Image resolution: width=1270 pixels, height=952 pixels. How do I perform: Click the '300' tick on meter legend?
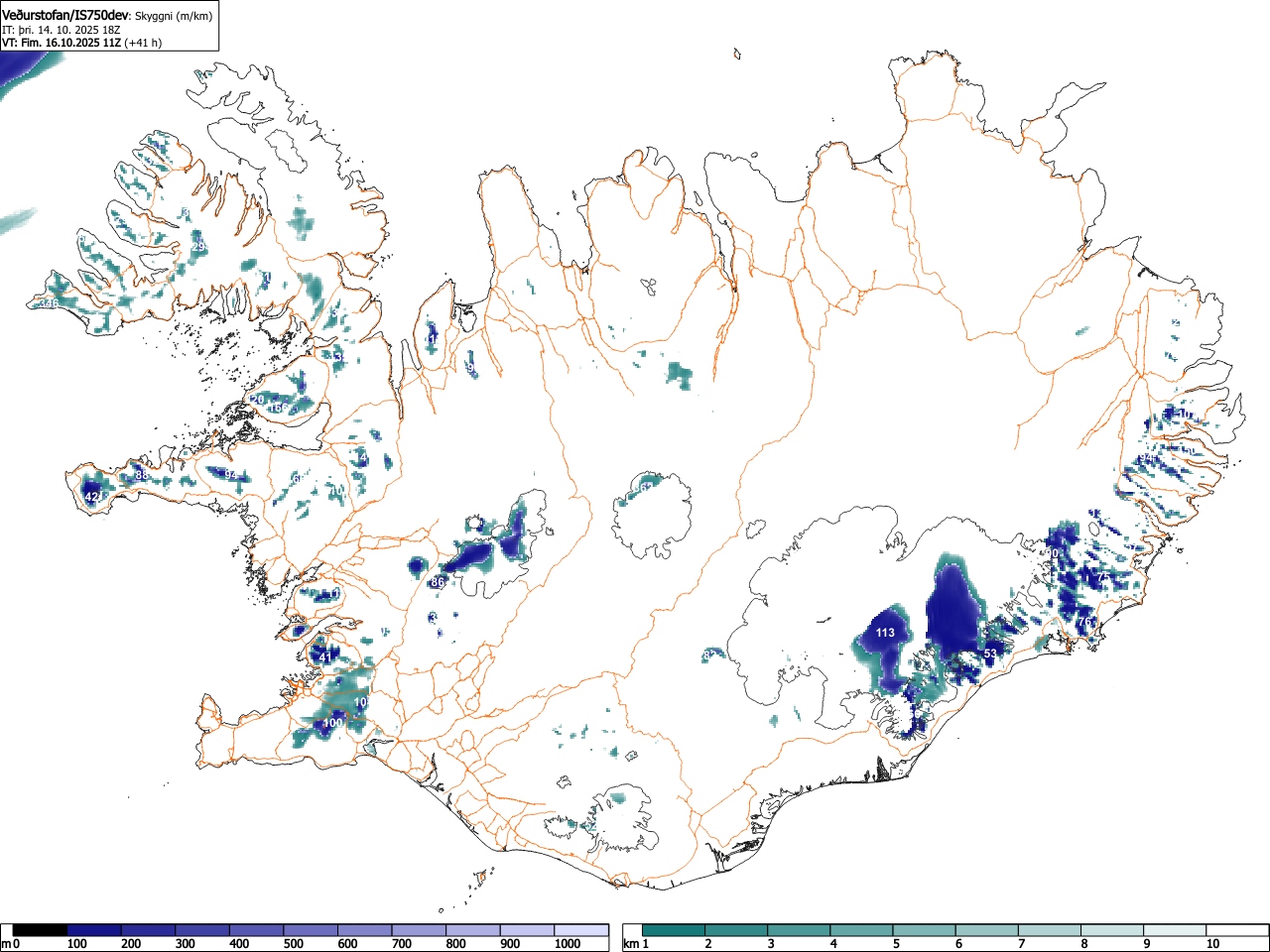coord(185,944)
